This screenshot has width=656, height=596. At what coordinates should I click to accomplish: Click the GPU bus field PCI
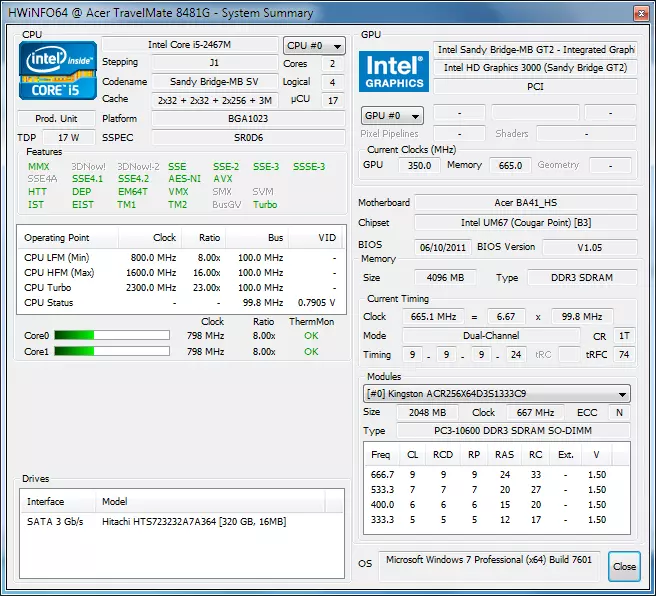tap(535, 87)
